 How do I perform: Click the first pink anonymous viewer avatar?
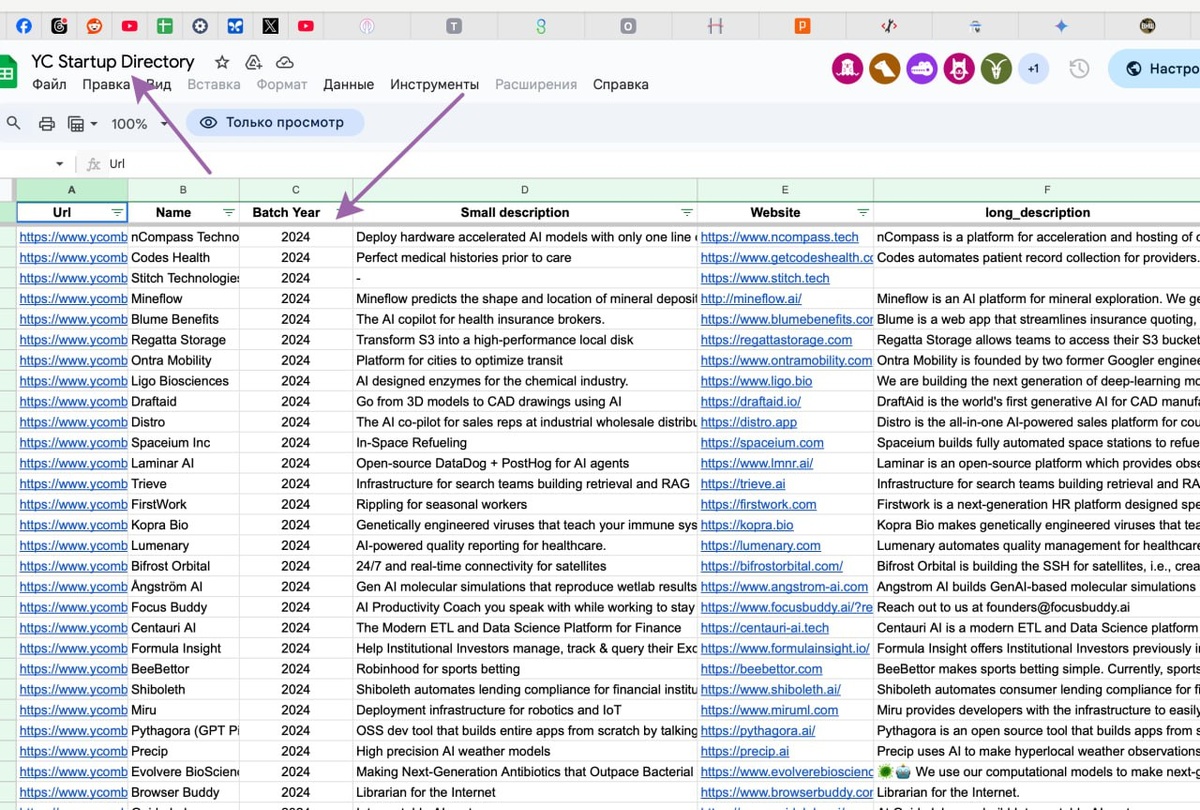[847, 69]
